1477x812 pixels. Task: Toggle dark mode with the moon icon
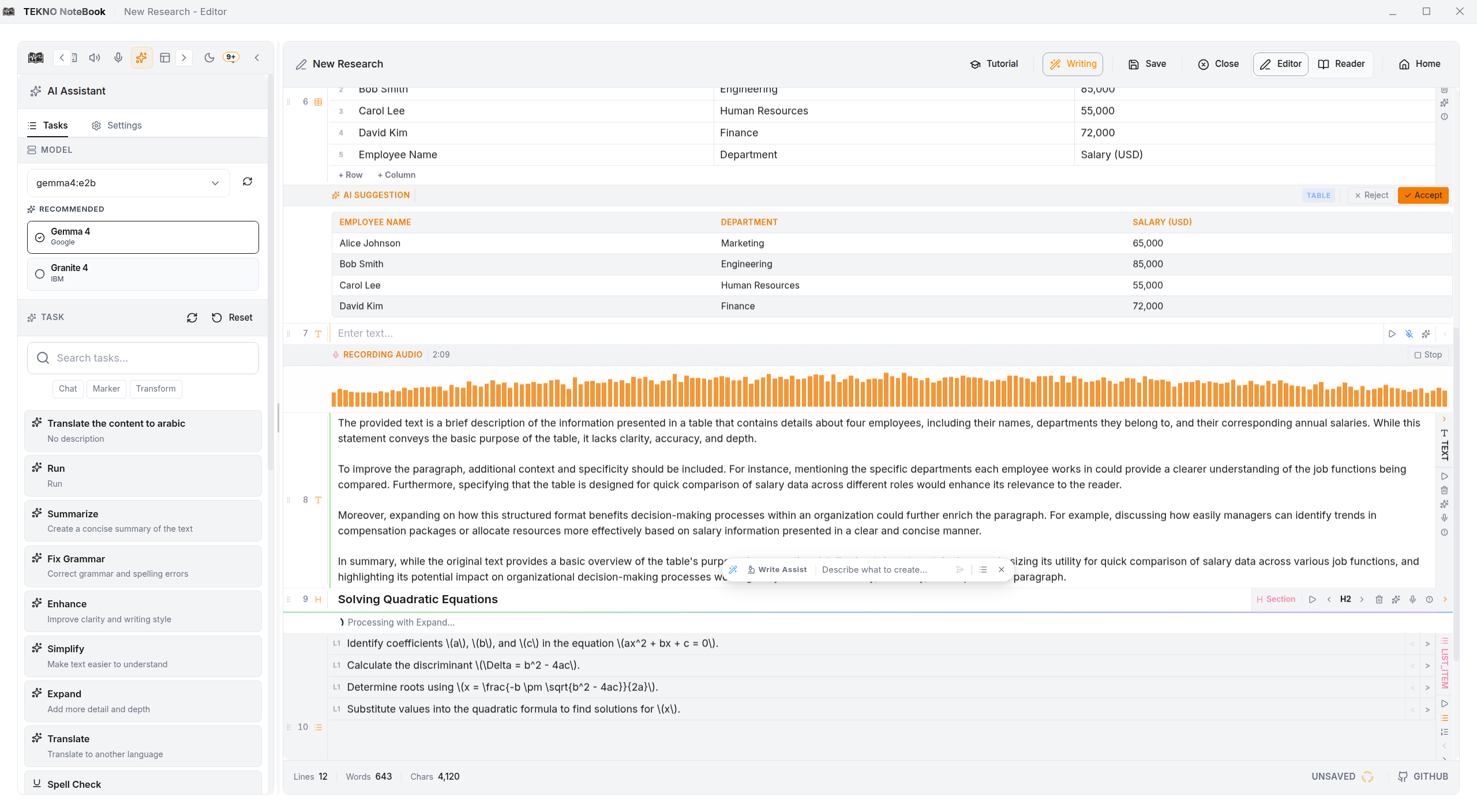point(209,58)
